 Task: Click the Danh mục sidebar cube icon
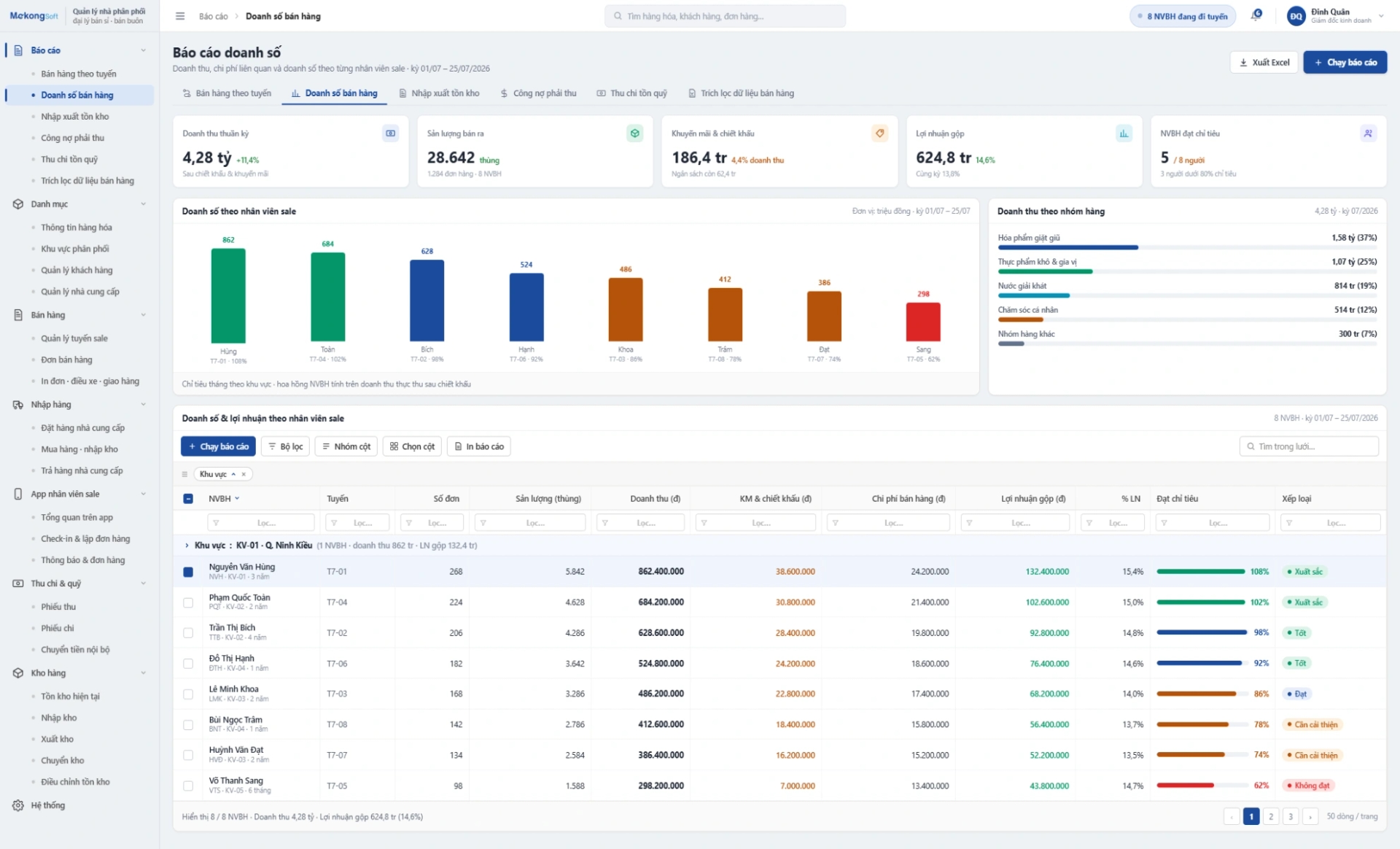(18, 204)
